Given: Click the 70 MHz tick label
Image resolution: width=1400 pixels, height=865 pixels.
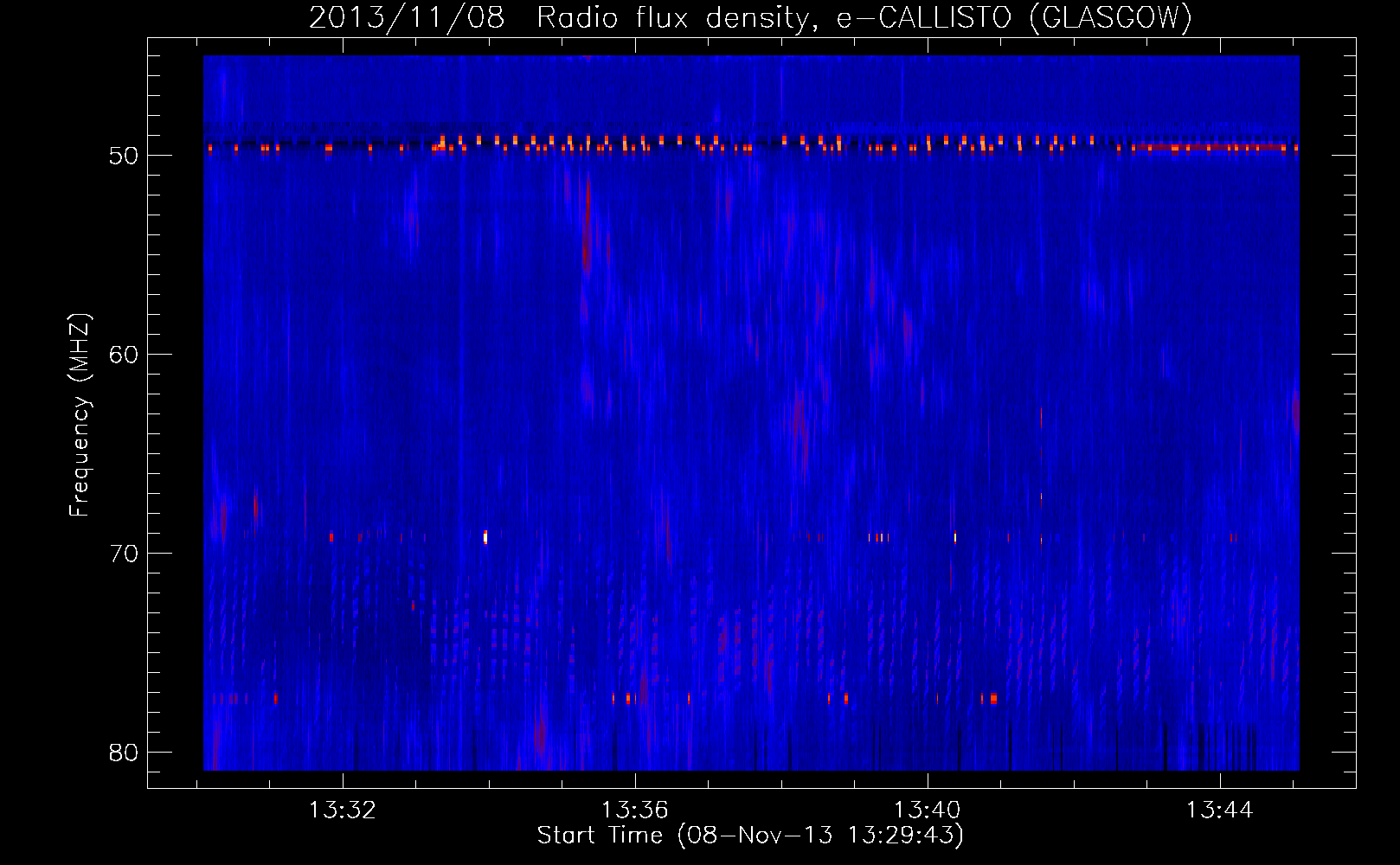Looking at the screenshot, I should (124, 554).
